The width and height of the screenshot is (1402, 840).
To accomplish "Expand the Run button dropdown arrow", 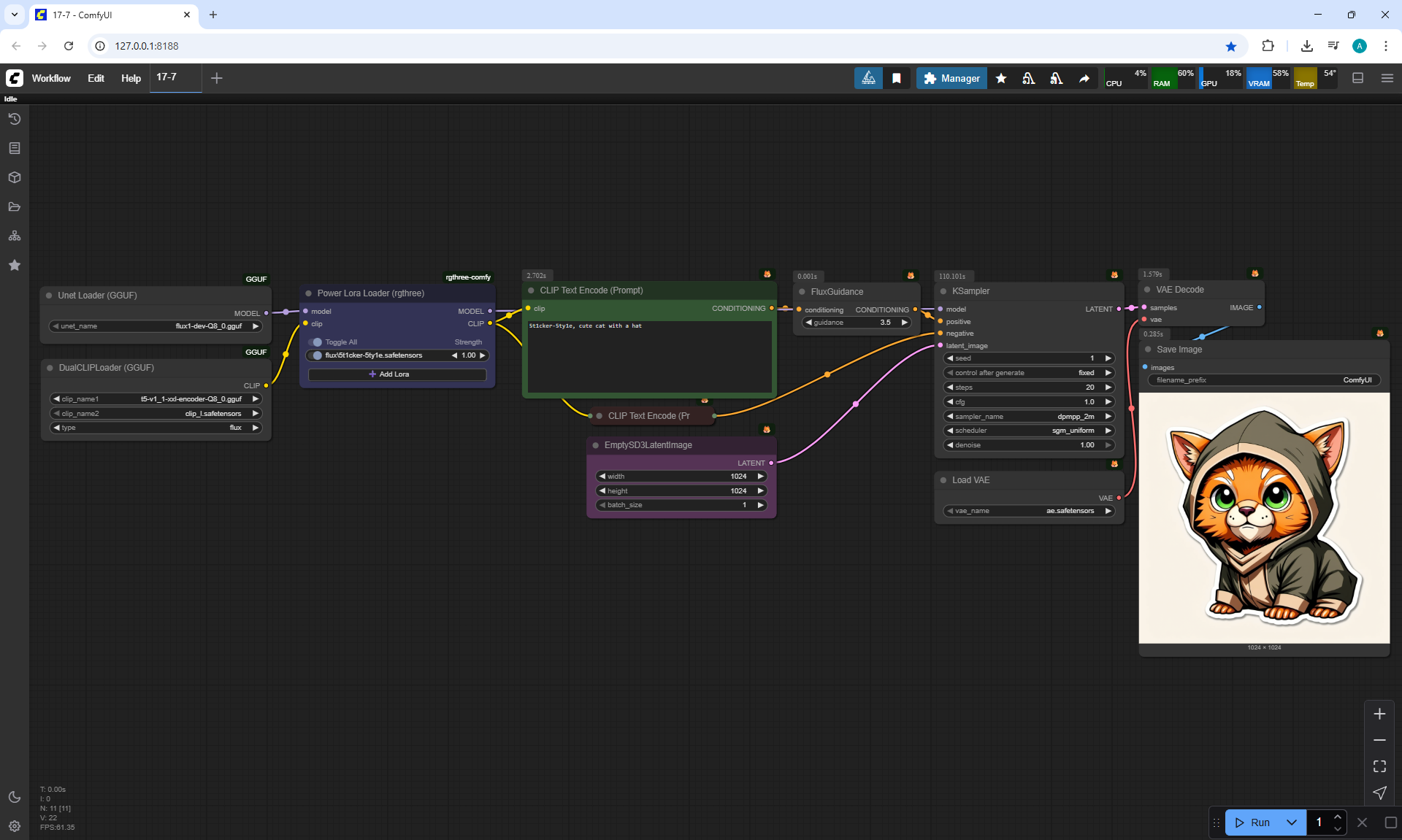I will (1292, 822).
